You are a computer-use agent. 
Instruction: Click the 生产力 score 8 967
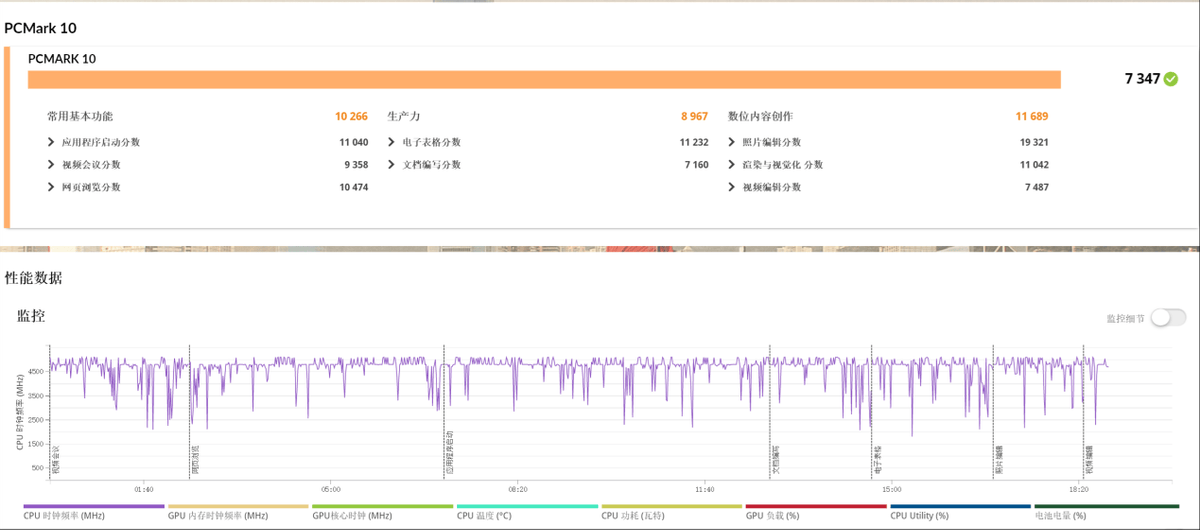tap(694, 116)
